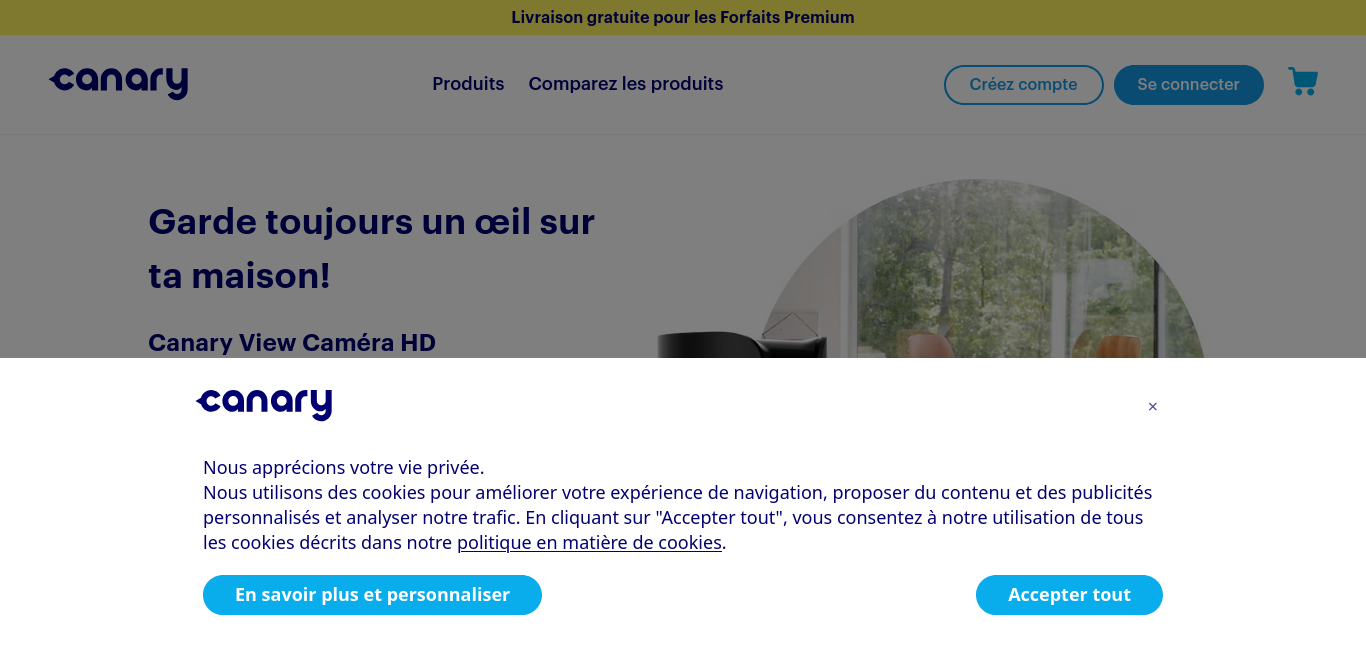The height and width of the screenshot is (651, 1366).
Task: Click the Livraison gratuite Forfaits Premium banner
Action: [x=683, y=17]
